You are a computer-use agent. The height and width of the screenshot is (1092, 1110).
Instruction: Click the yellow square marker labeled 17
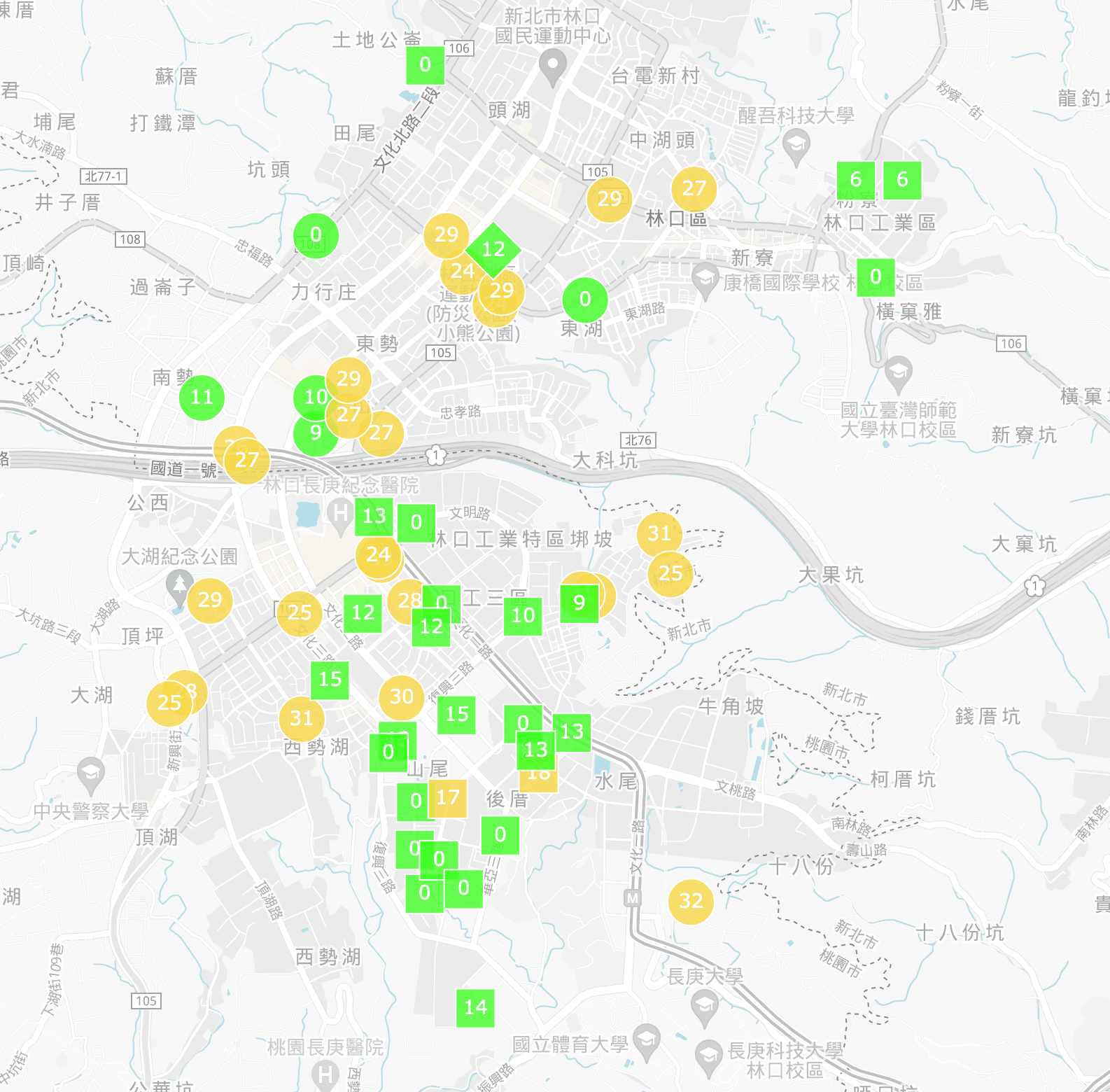click(x=448, y=798)
